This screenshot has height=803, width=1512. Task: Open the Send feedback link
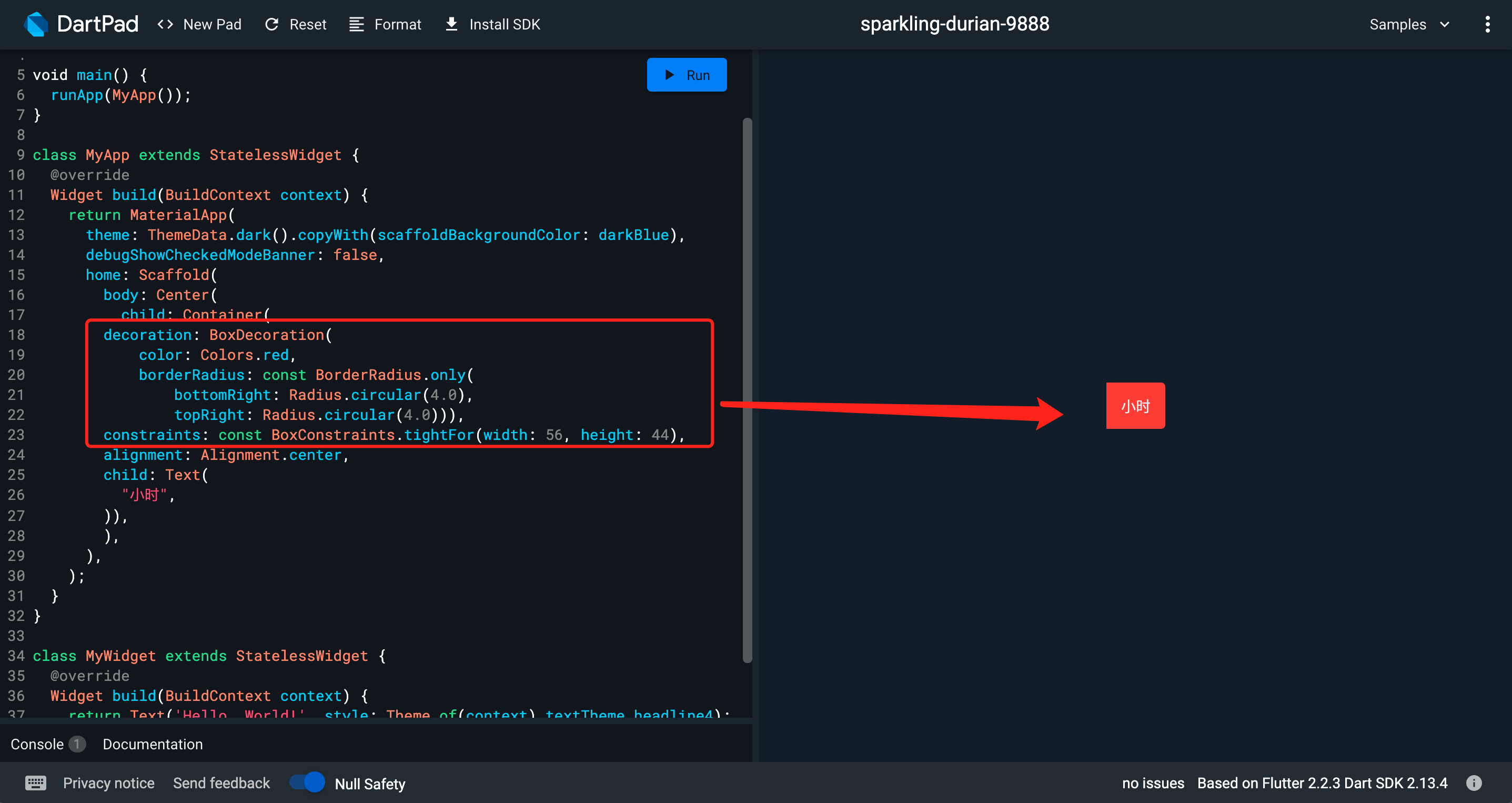click(221, 782)
